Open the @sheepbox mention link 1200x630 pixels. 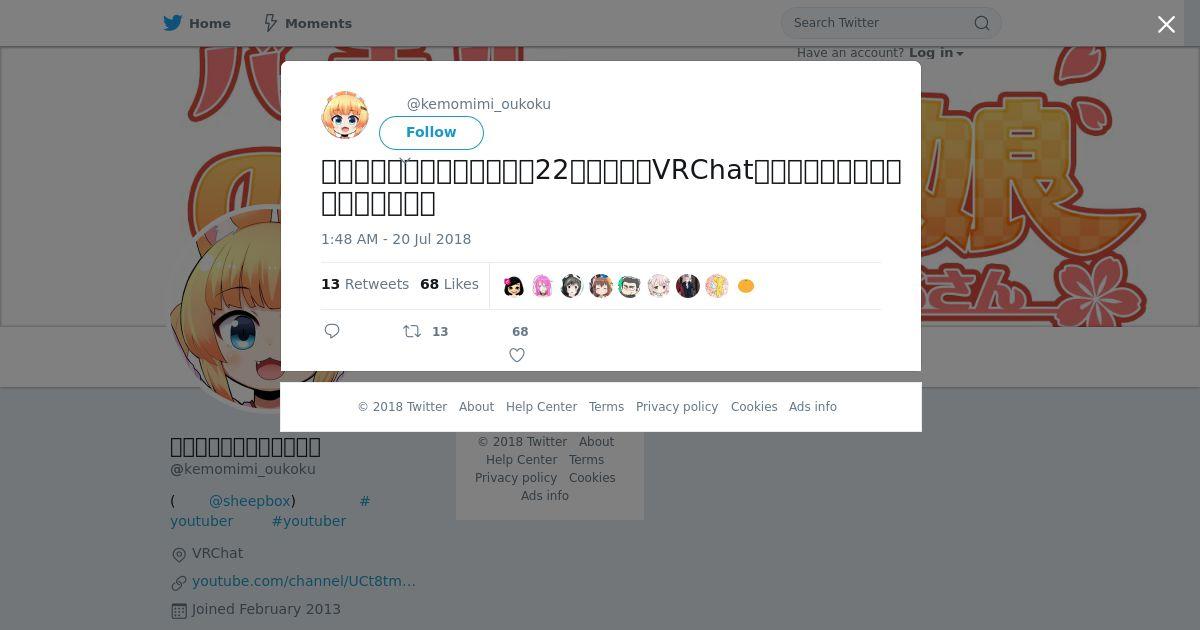[249, 501]
